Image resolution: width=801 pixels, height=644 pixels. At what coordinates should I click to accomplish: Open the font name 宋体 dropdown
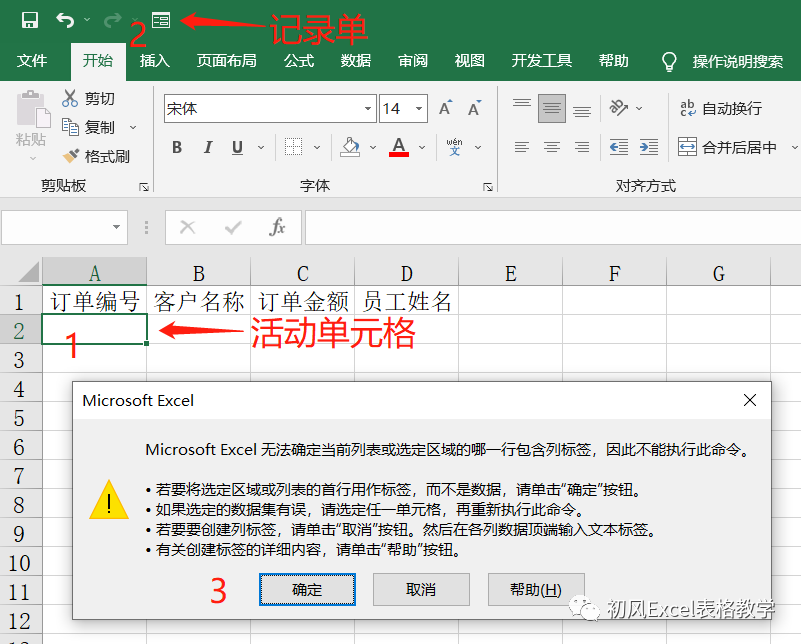[368, 108]
